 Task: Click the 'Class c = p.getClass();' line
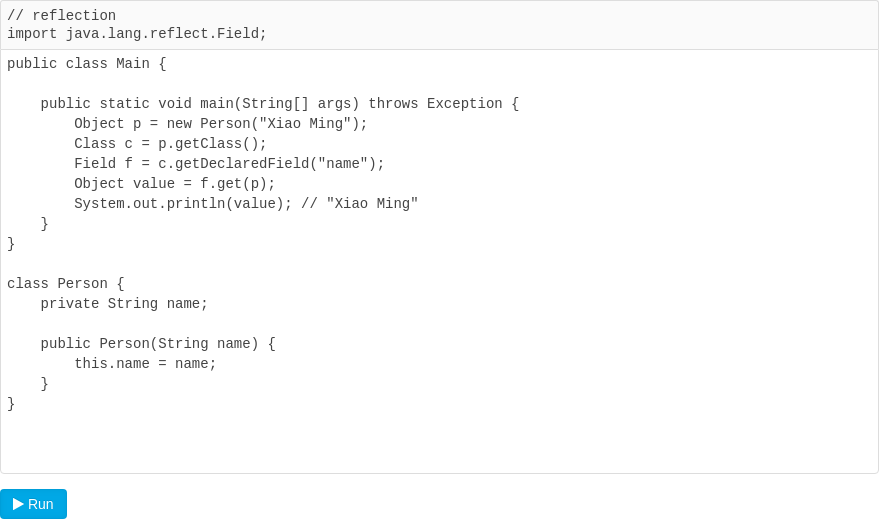(x=170, y=144)
